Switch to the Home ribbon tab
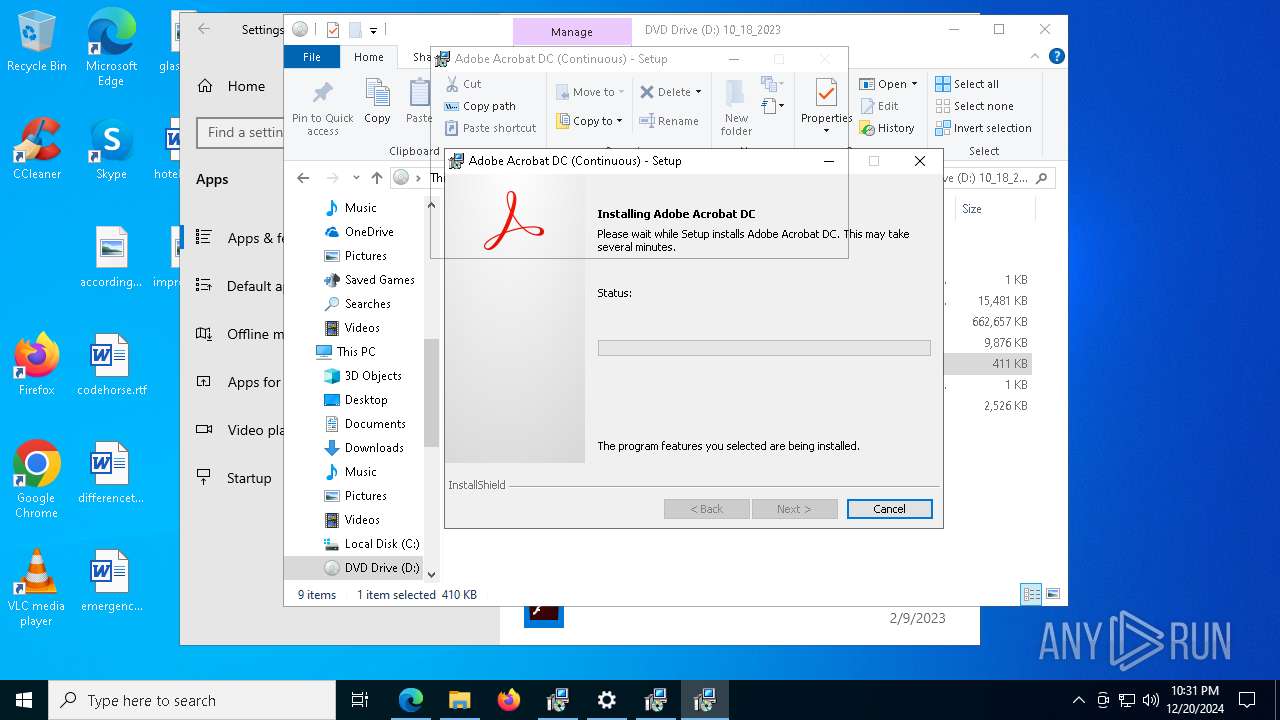 click(x=368, y=57)
